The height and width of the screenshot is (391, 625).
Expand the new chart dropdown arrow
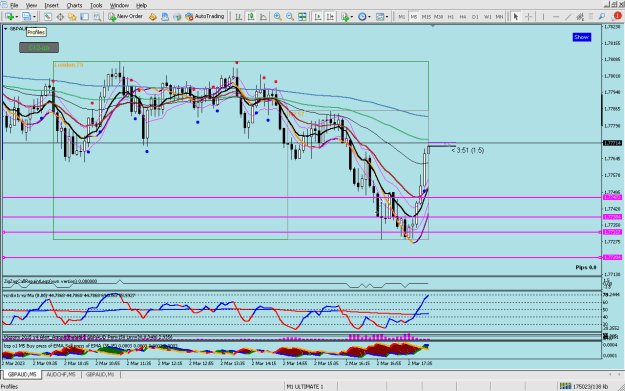point(16,17)
